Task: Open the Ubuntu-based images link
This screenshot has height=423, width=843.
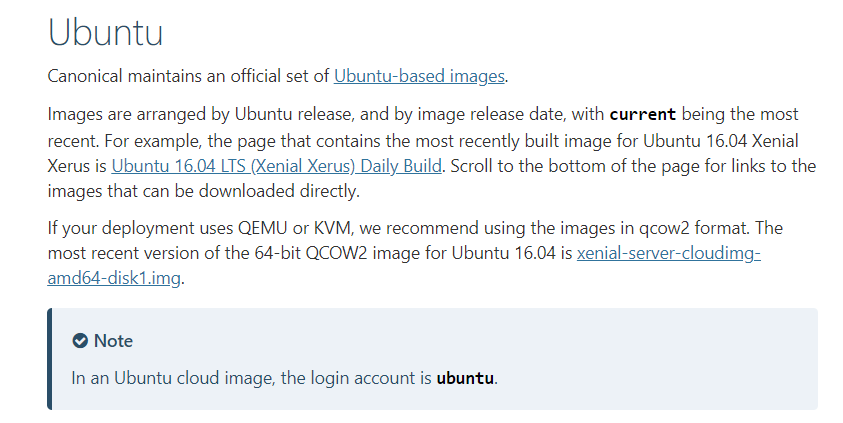Action: click(419, 76)
